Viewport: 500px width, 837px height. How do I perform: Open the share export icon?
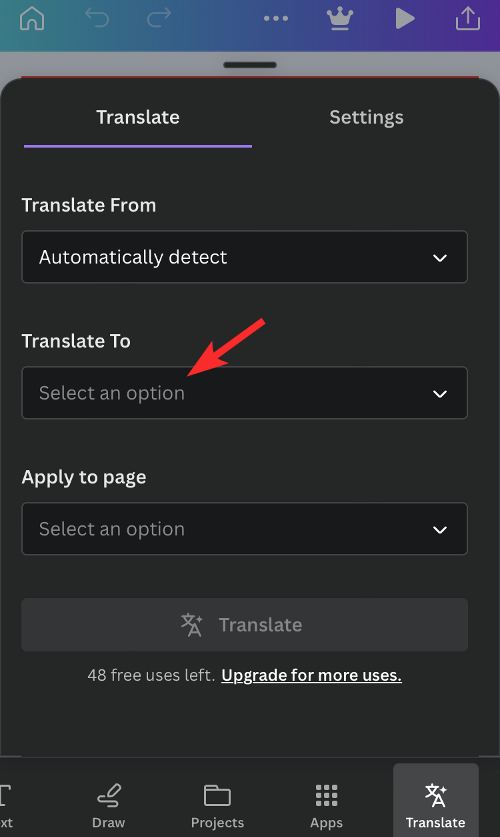pyautogui.click(x=468, y=18)
